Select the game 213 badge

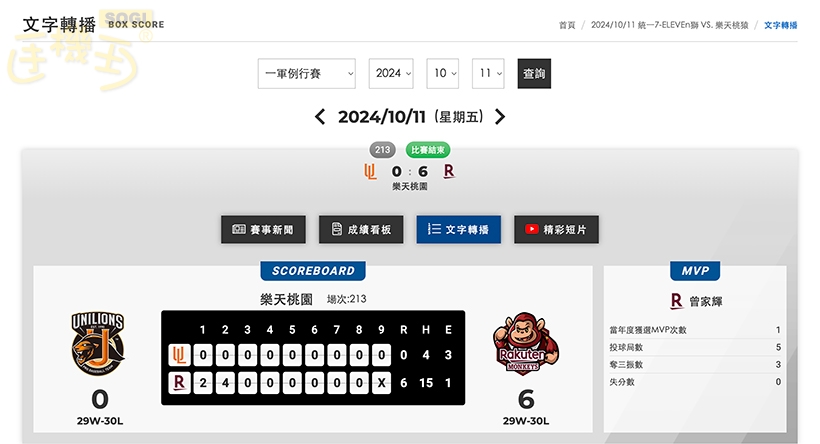(382, 150)
